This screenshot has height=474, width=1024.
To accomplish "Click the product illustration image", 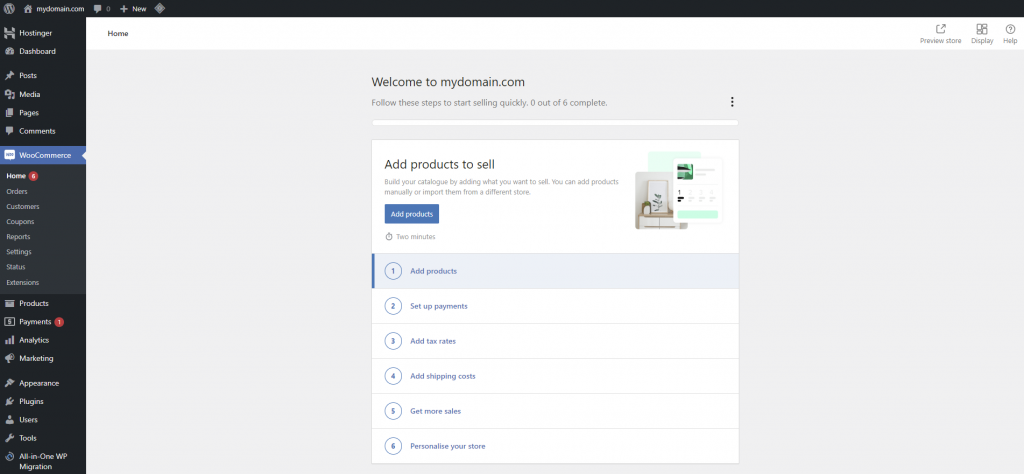I will pyautogui.click(x=677, y=191).
